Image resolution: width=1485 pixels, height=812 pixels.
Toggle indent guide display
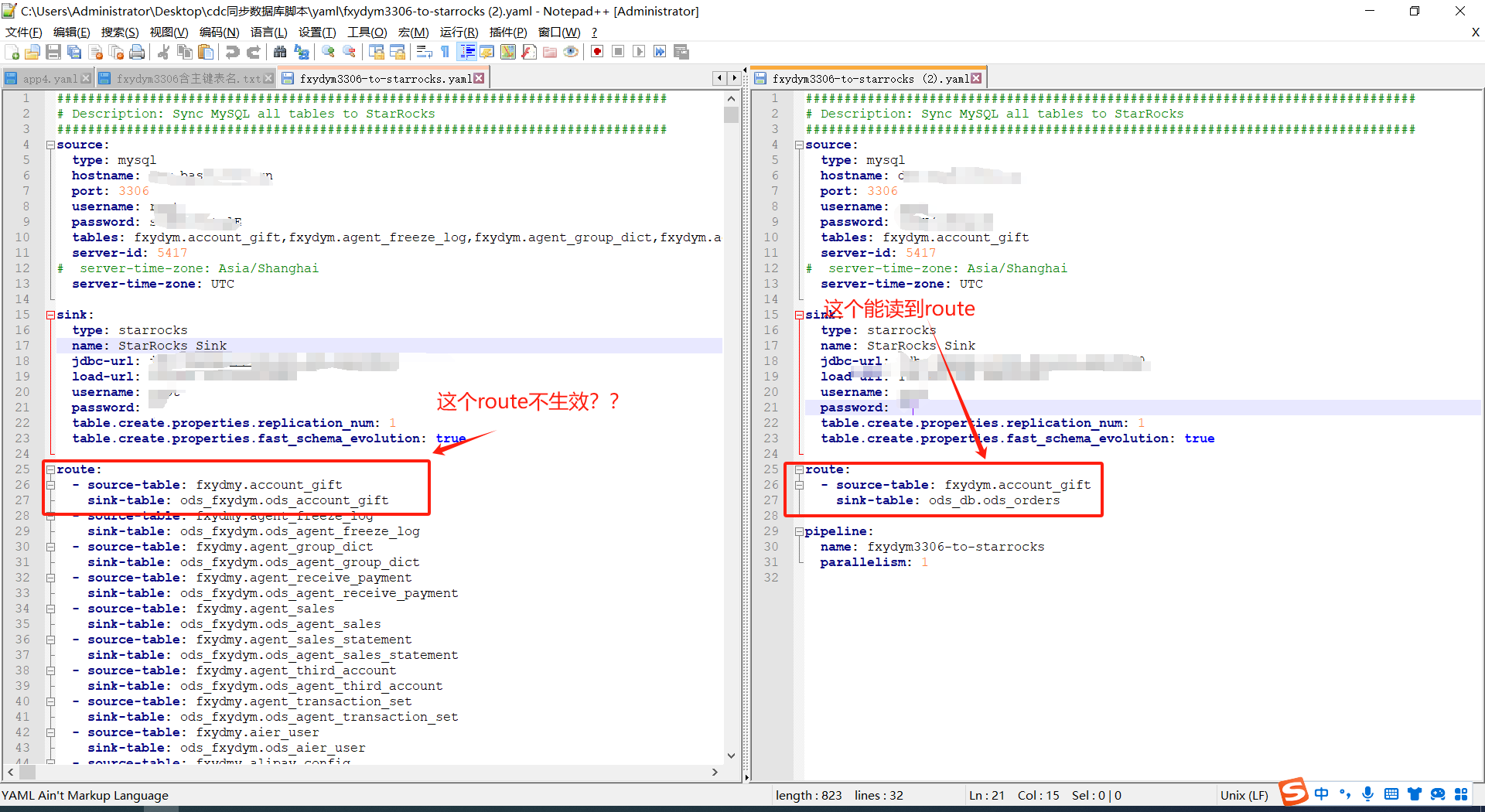click(x=467, y=52)
